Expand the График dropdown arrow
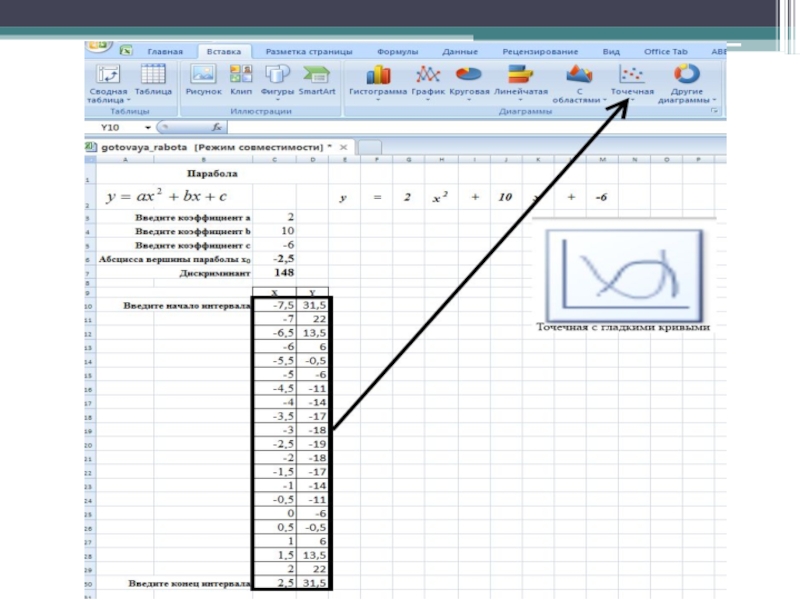 coord(428,100)
